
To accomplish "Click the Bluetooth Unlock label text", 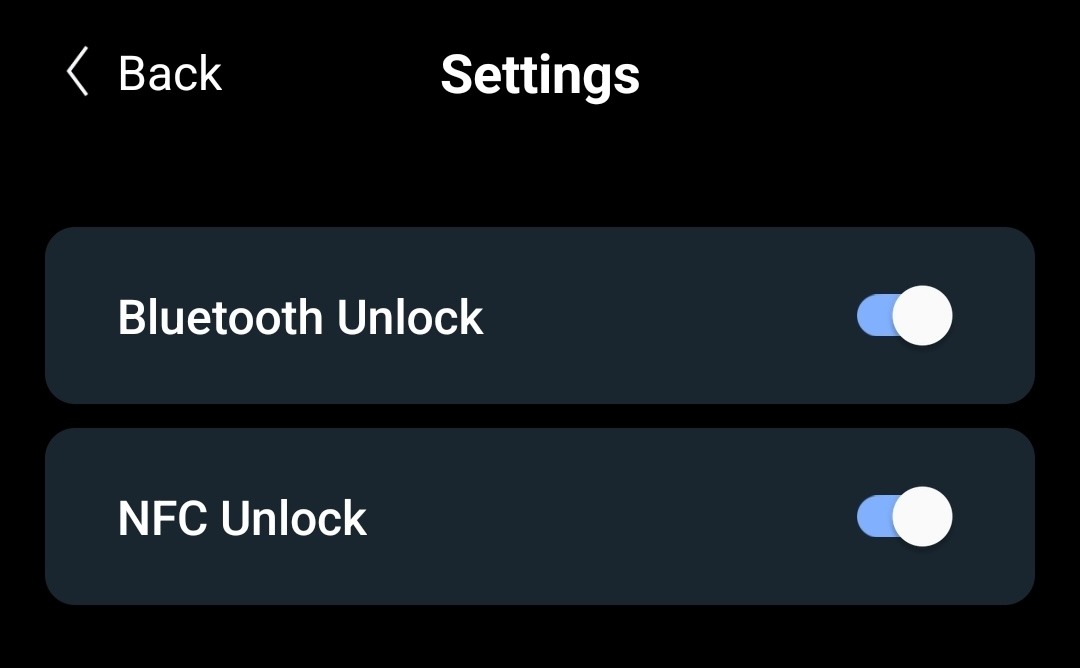I will (300, 317).
